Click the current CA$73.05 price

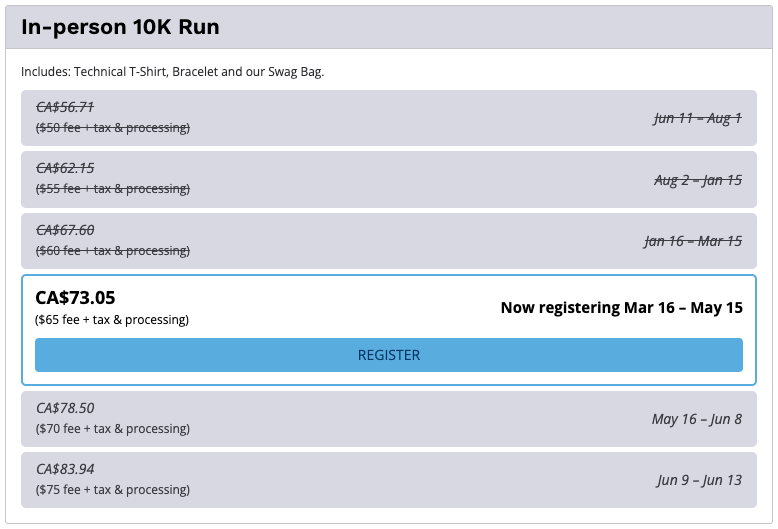75,297
